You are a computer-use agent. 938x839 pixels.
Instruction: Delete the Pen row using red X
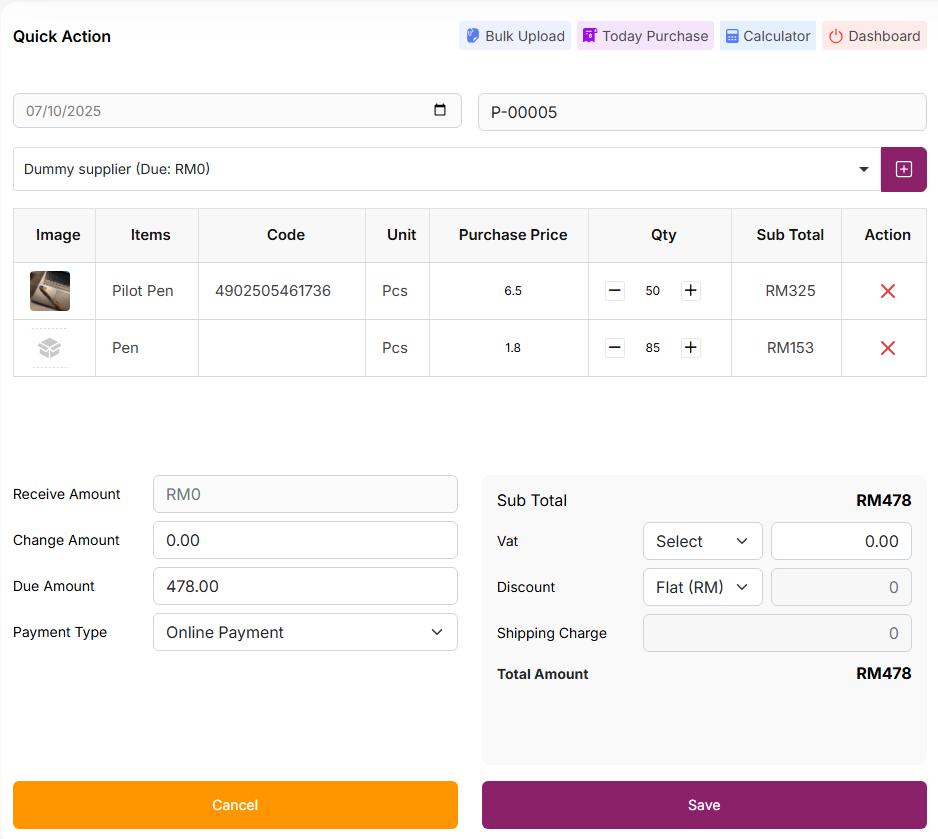[887, 348]
